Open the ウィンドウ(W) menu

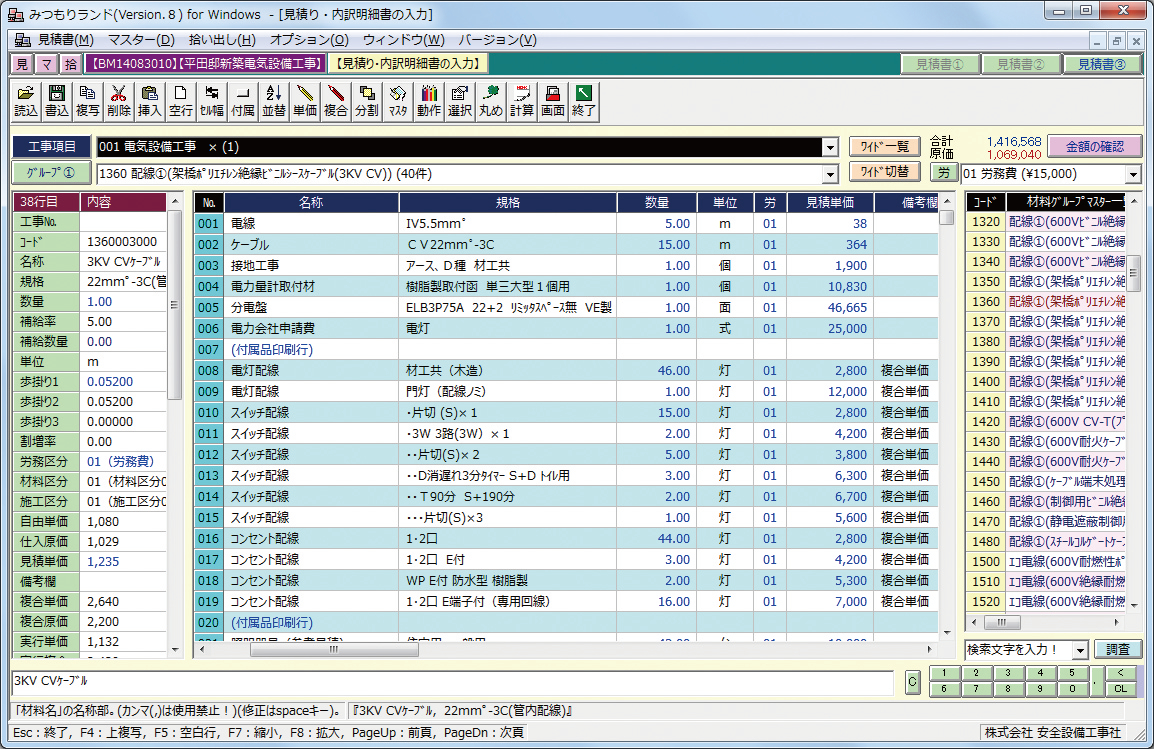click(404, 40)
